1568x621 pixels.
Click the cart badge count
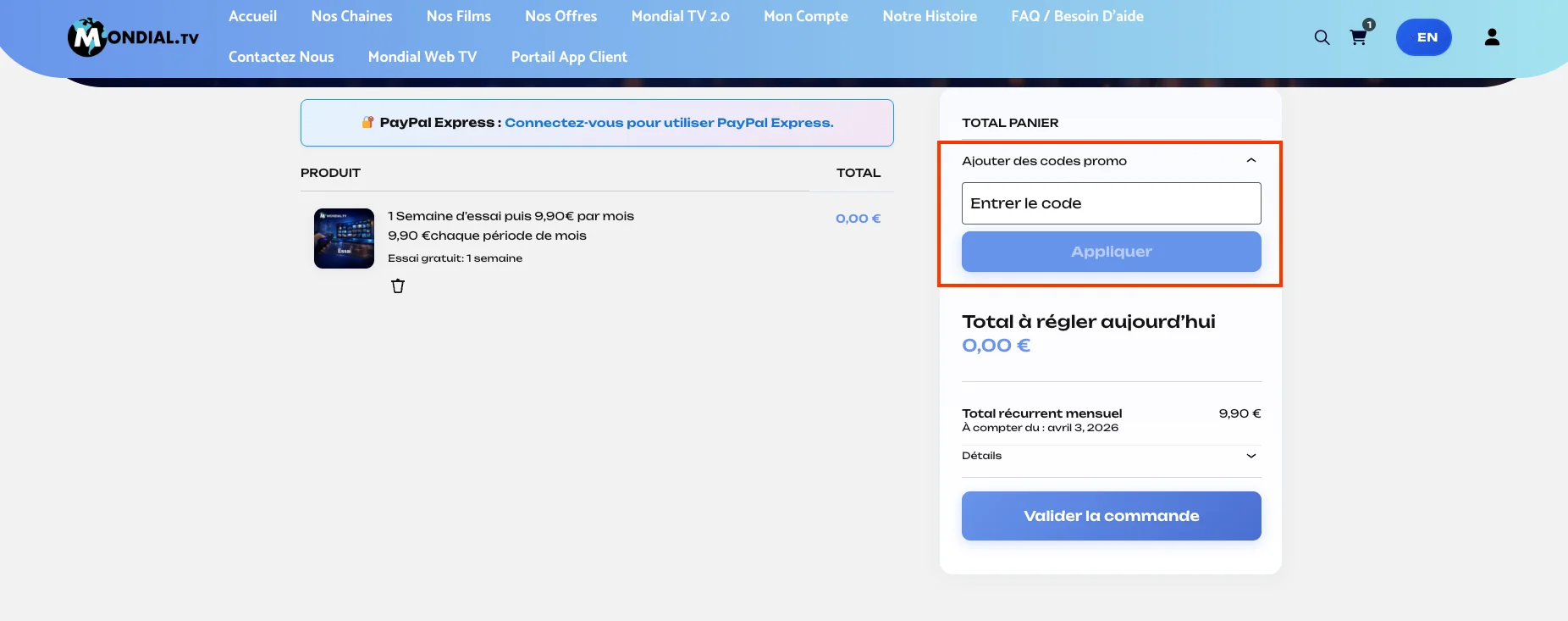click(x=1369, y=25)
